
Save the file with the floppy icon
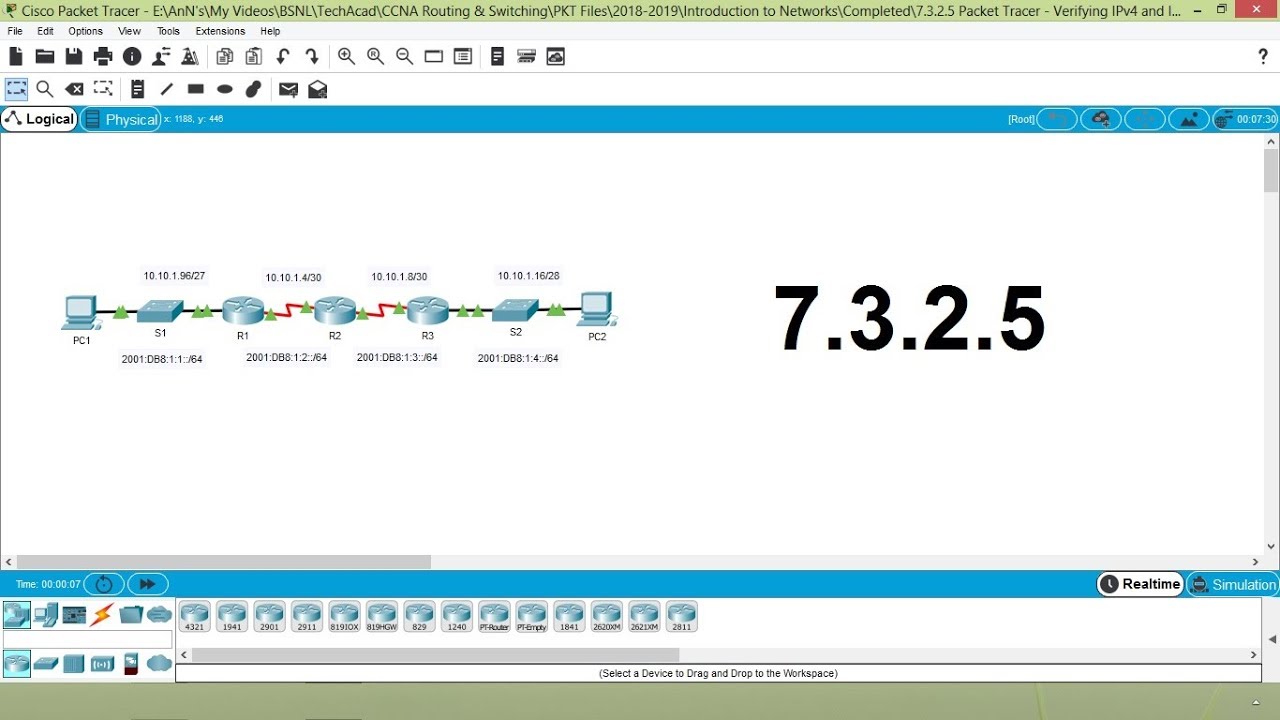click(74, 56)
